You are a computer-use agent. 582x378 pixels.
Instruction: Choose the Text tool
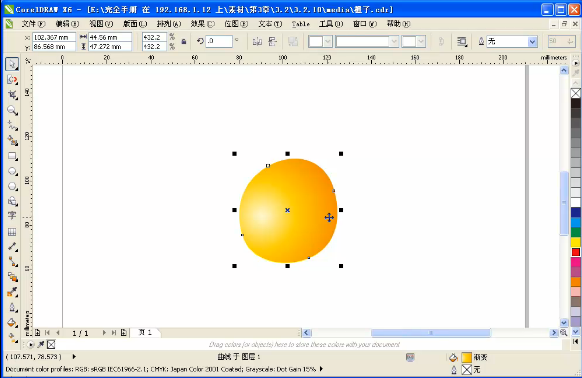(x=12, y=215)
